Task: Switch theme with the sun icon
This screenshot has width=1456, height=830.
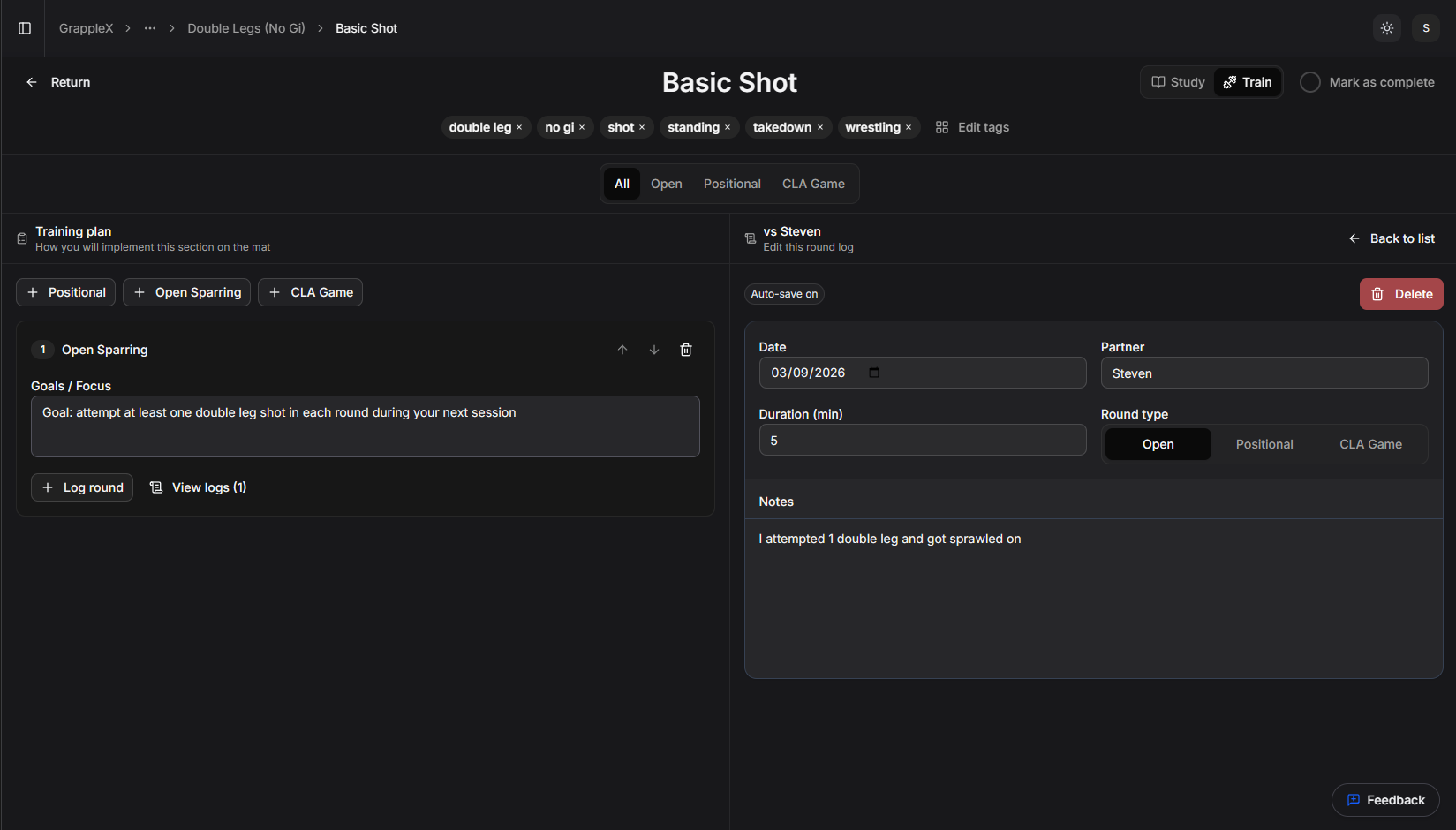Action: 1387,28
